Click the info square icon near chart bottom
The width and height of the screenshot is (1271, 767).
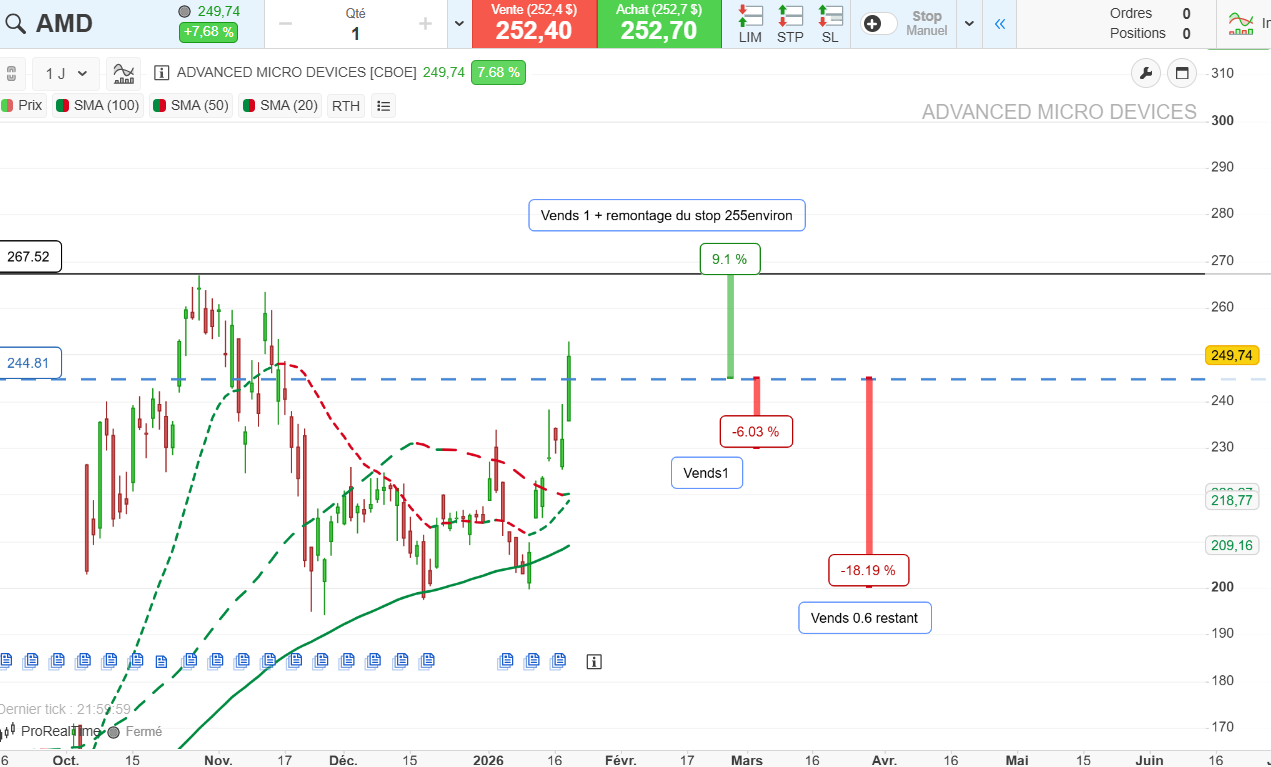pos(594,661)
